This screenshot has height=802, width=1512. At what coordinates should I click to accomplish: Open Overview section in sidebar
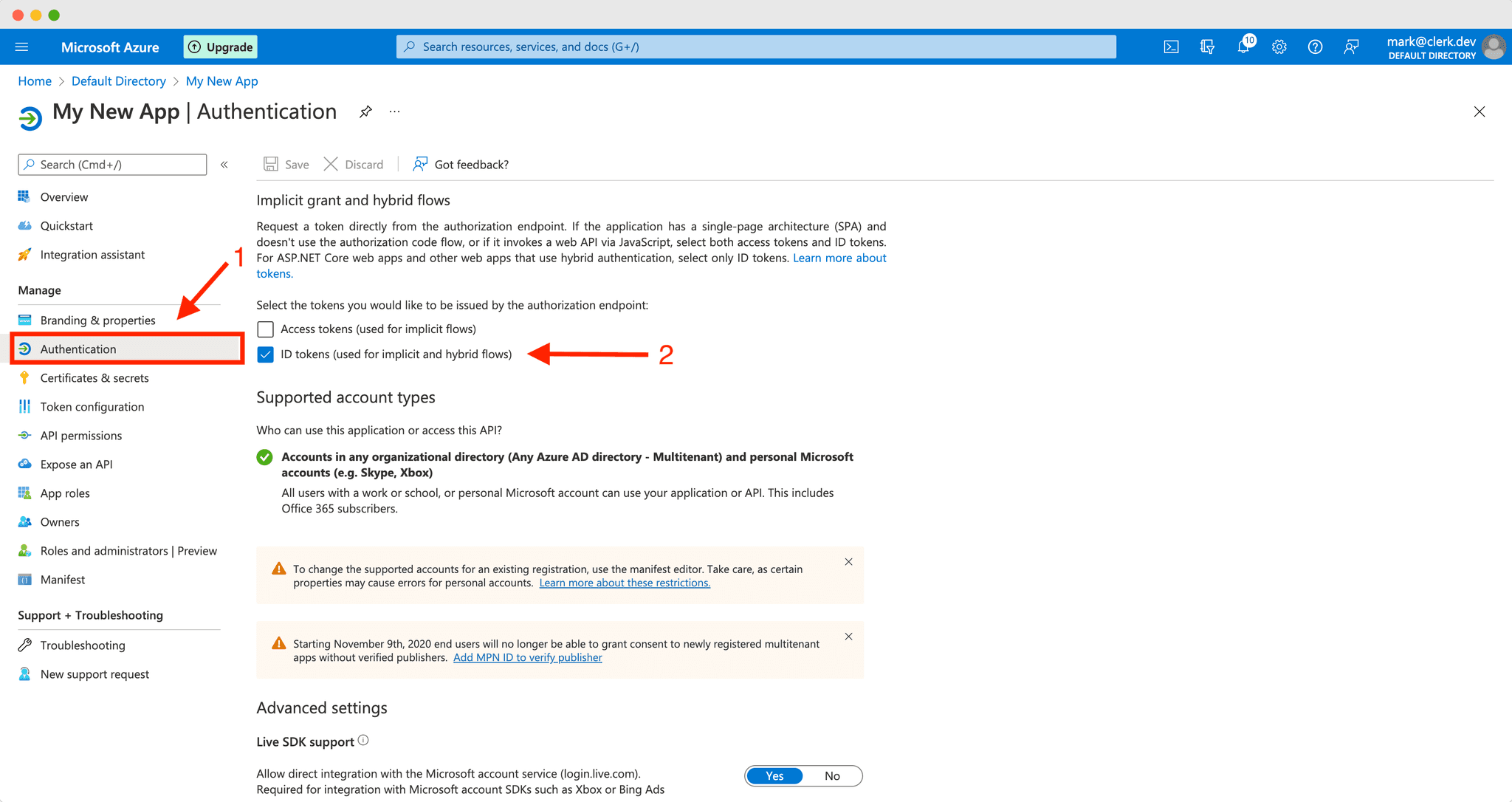[63, 196]
